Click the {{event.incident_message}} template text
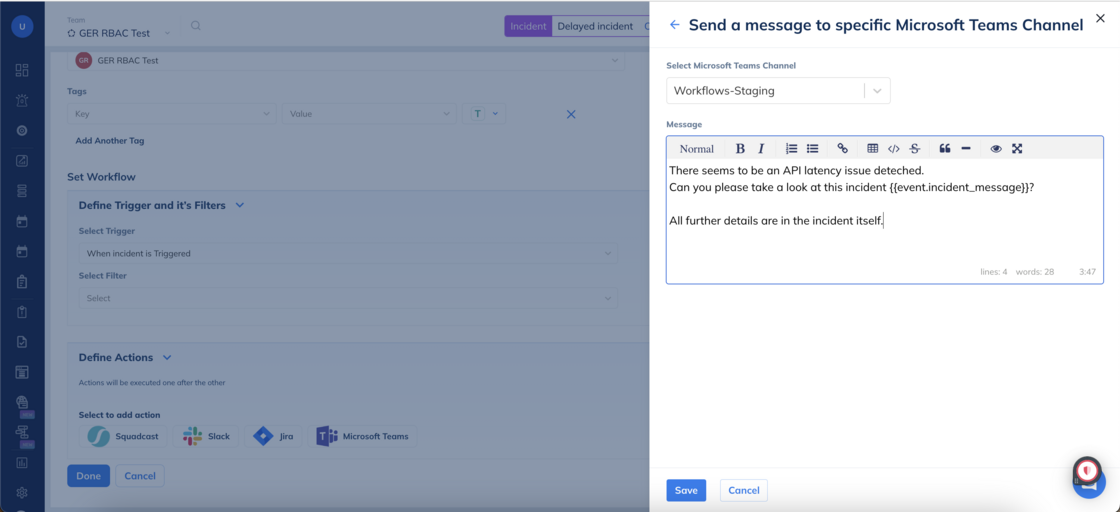 (x=958, y=188)
